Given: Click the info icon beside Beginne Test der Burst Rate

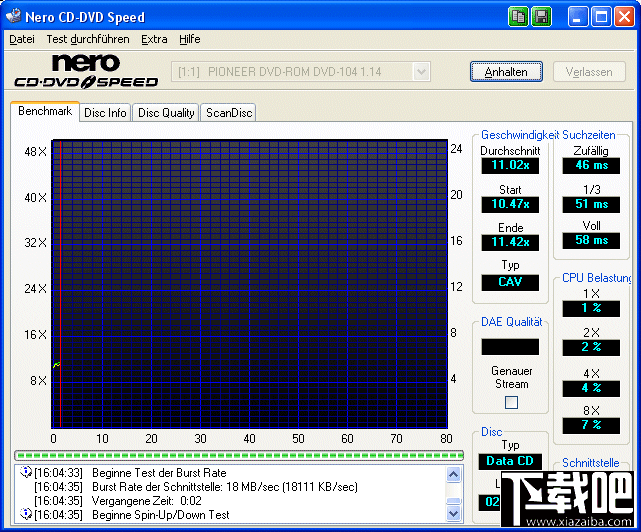Looking at the screenshot, I should [x=26, y=472].
